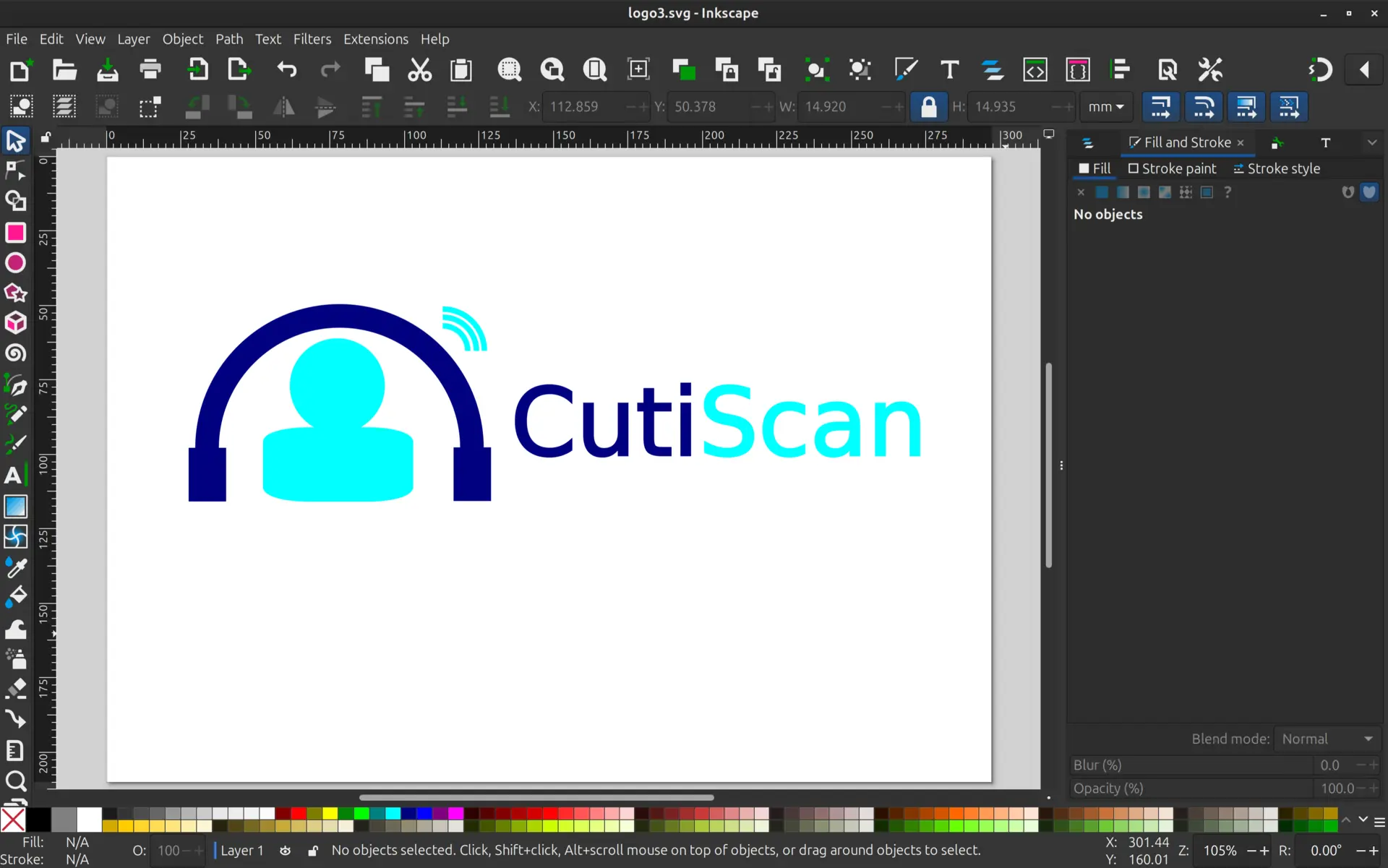Select the Gradient tool
Viewport: 1388px width, 868px height.
coord(15,506)
